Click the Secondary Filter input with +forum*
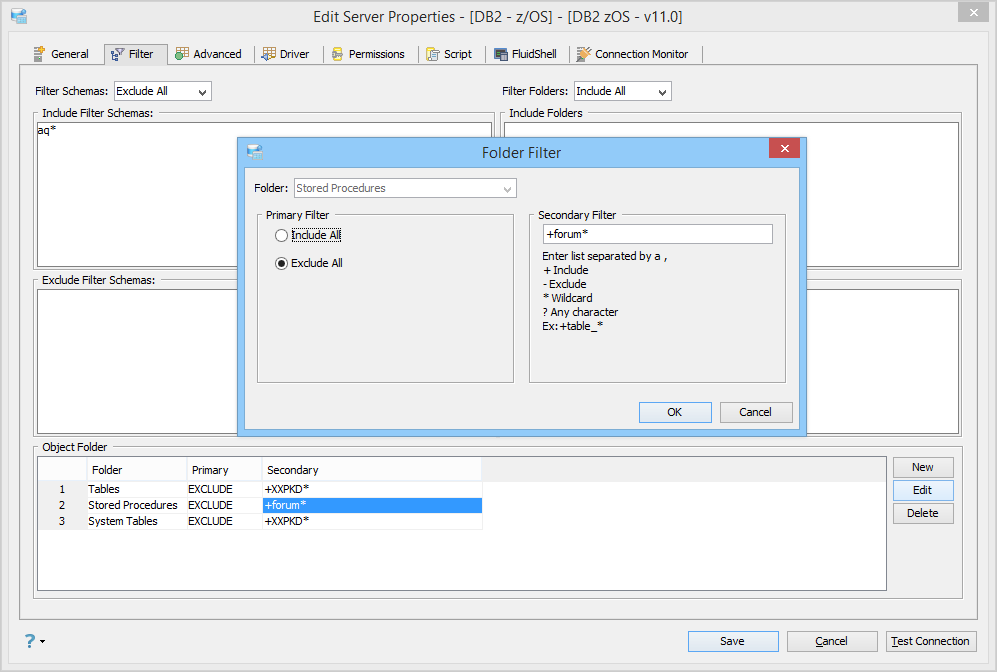Screen dimensions: 997x672 point(657,234)
